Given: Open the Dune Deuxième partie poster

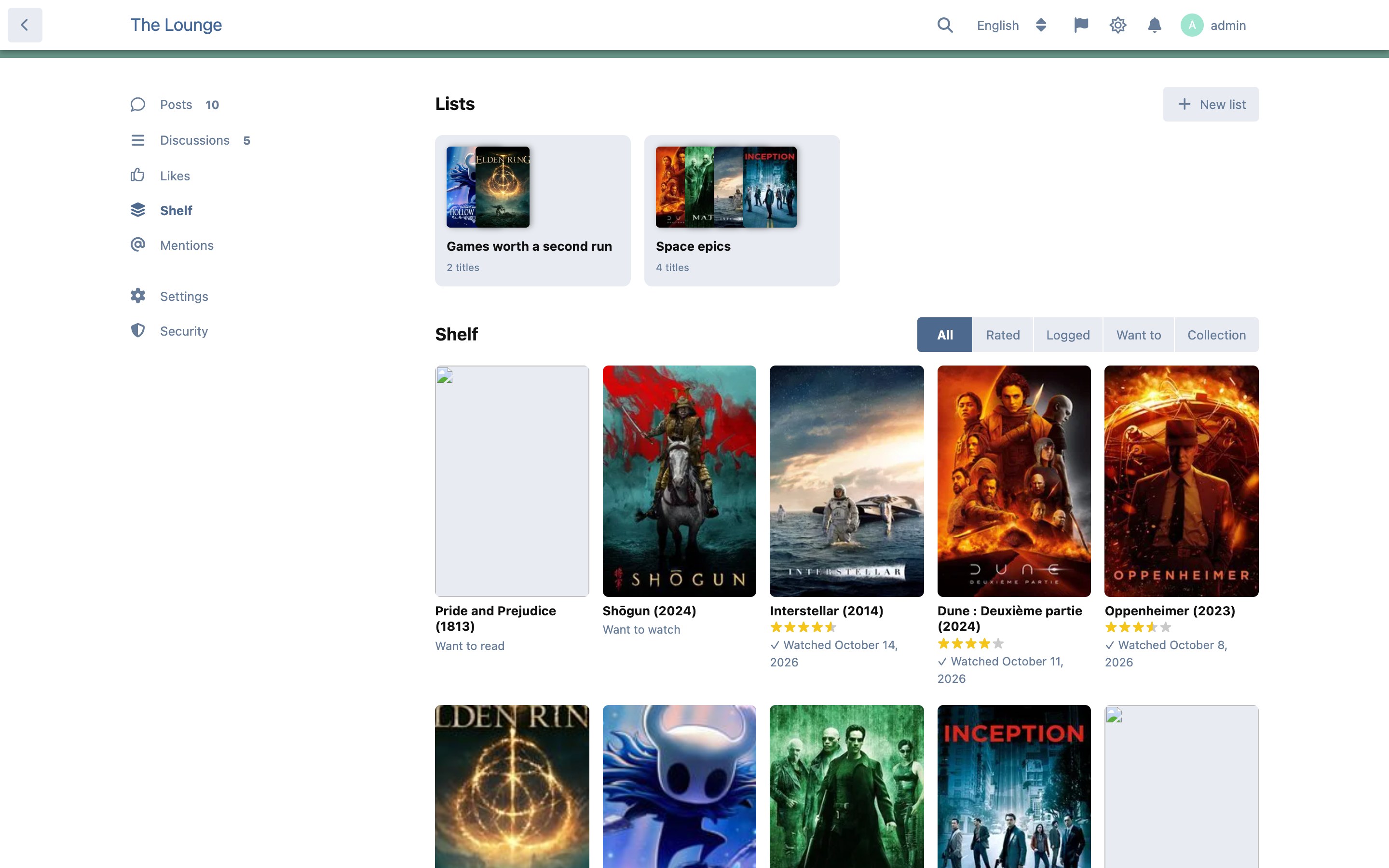Looking at the screenshot, I should point(1014,481).
